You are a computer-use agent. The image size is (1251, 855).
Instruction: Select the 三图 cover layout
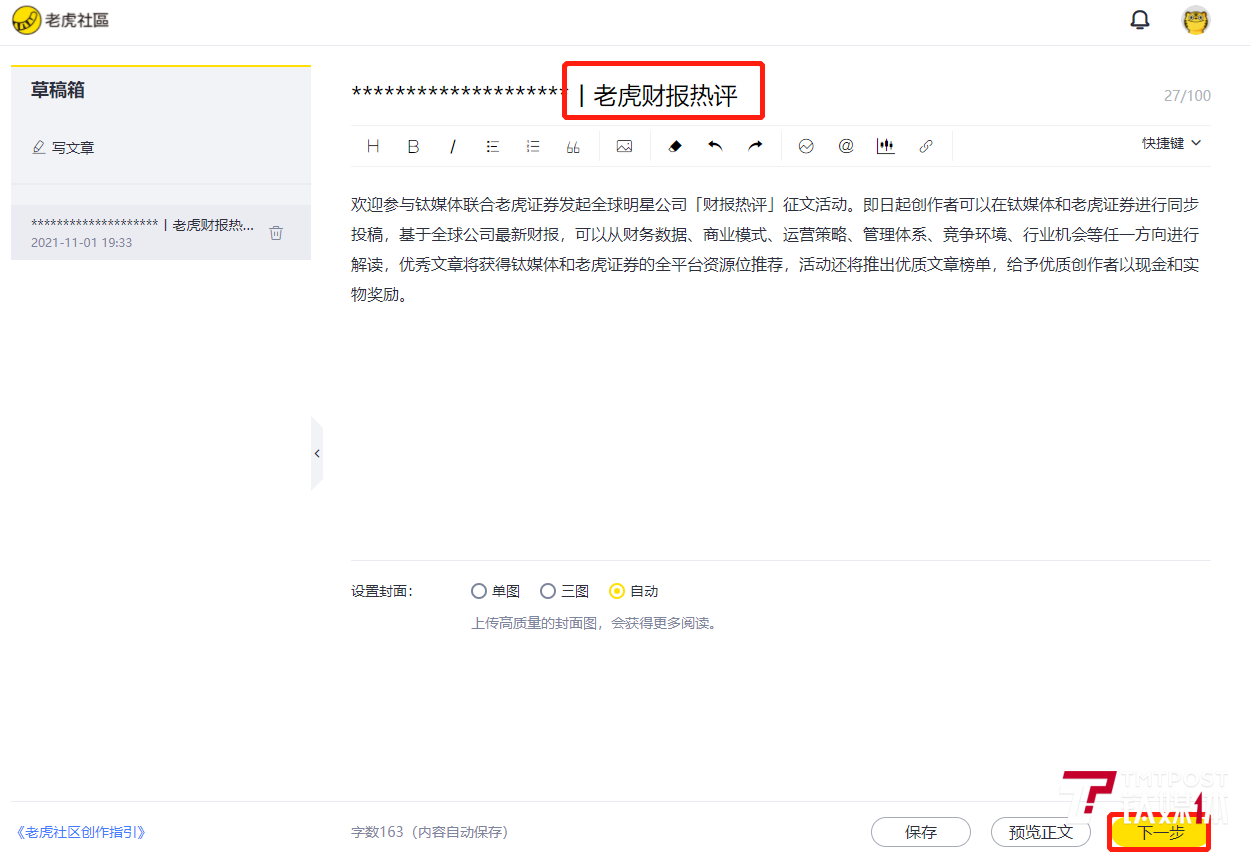click(547, 591)
